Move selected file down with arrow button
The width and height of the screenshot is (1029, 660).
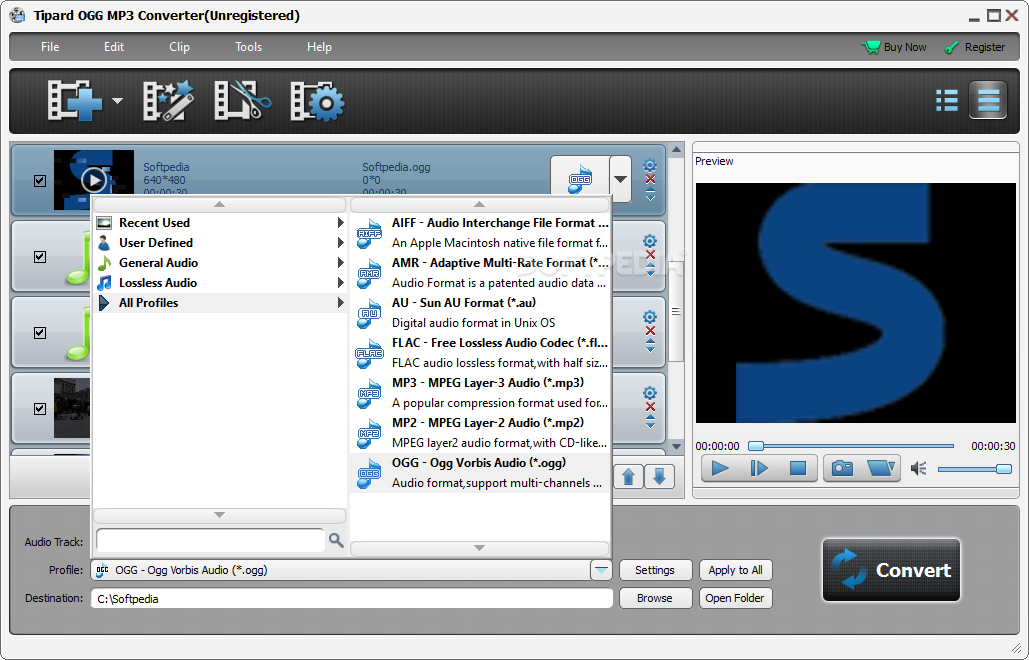[660, 477]
